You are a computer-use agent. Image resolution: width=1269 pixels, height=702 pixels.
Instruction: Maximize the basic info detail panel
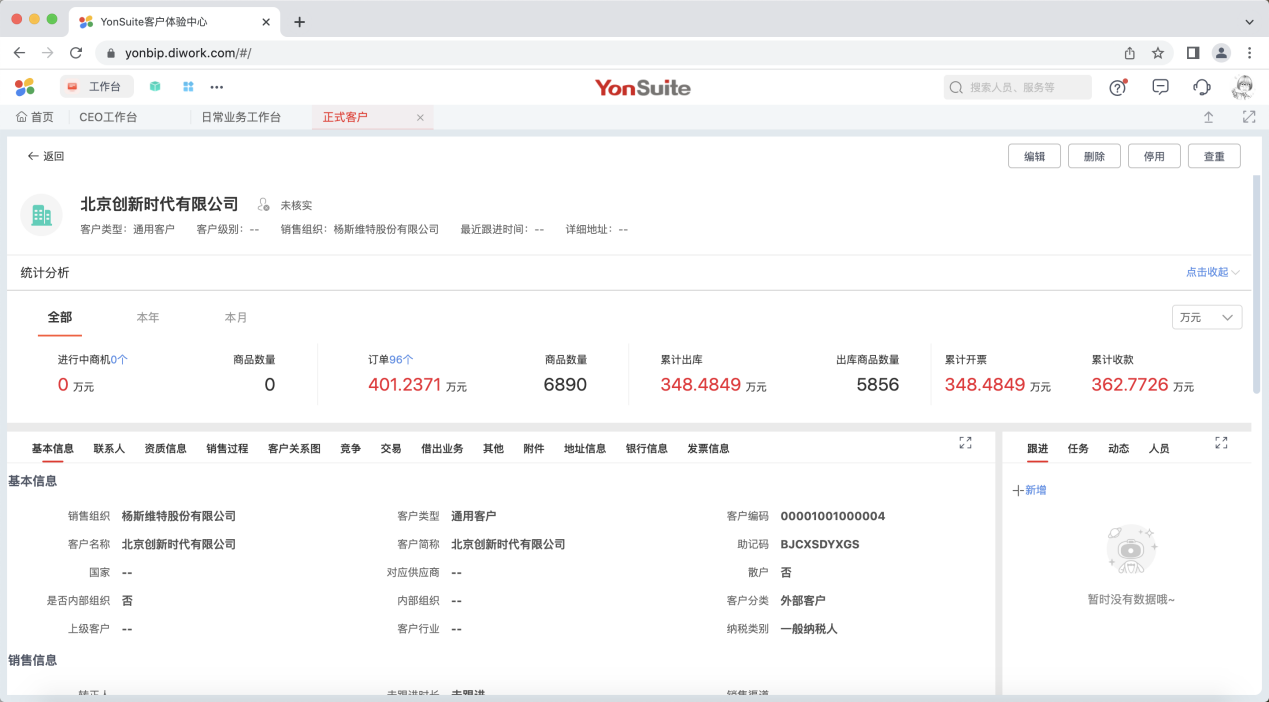point(965,442)
